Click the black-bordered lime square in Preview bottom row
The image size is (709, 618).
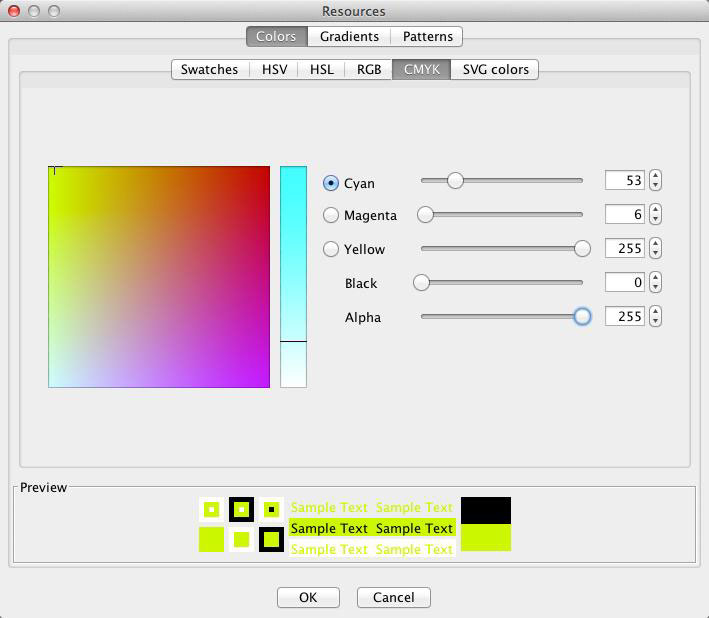click(x=271, y=539)
